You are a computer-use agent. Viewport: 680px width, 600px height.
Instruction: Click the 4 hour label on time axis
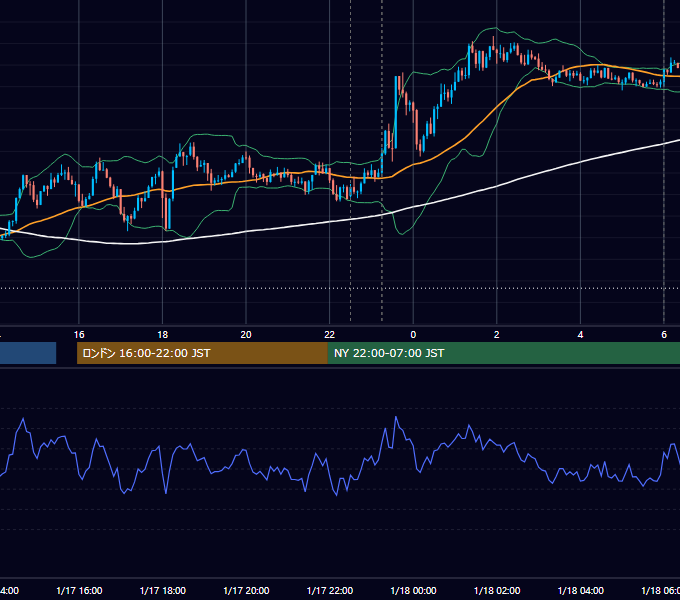tap(580, 335)
